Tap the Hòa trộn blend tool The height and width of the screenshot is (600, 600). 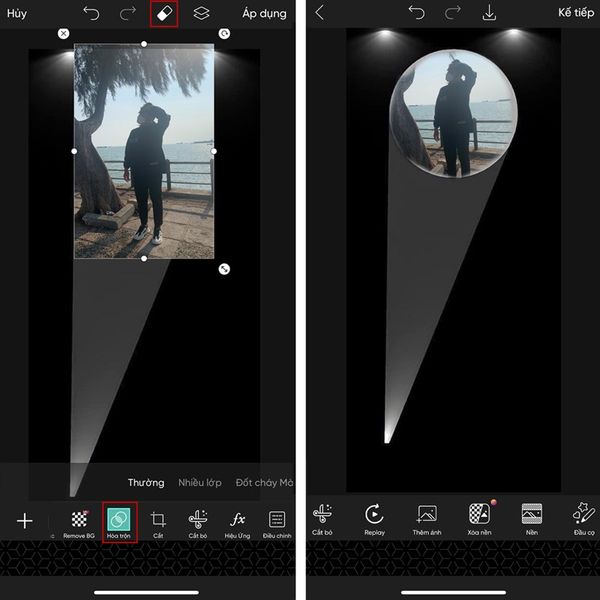(118, 520)
